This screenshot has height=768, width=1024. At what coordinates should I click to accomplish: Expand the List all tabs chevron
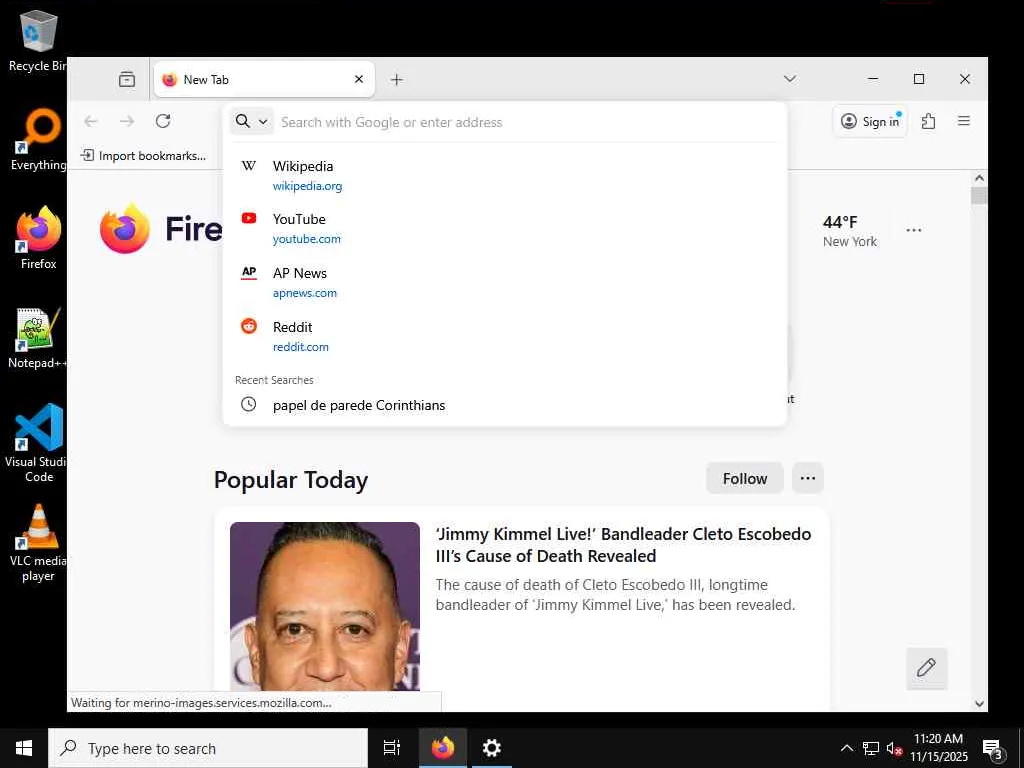click(x=790, y=78)
